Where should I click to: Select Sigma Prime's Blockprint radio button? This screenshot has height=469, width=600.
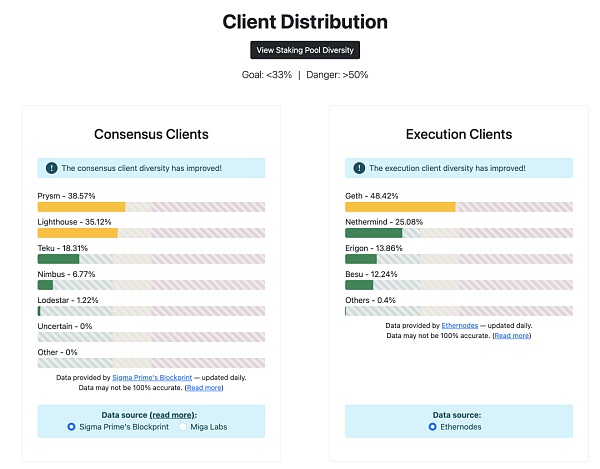(x=71, y=427)
